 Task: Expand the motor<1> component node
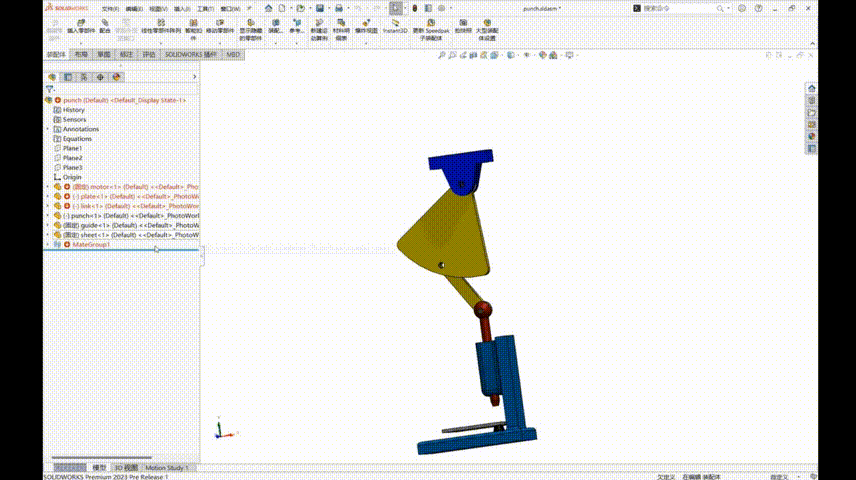pyautogui.click(x=47, y=187)
